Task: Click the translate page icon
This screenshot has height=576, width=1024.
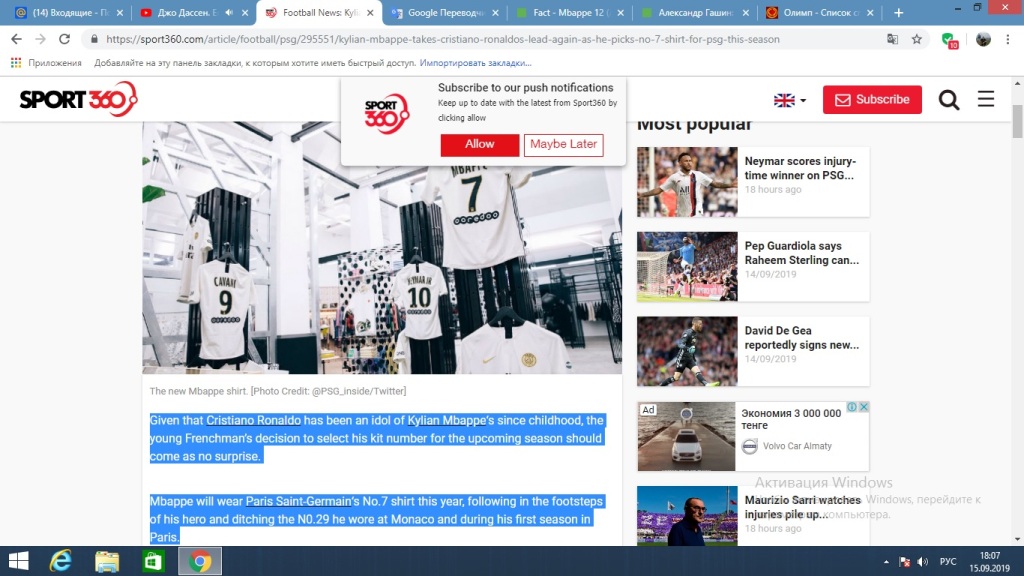Action: (x=892, y=39)
